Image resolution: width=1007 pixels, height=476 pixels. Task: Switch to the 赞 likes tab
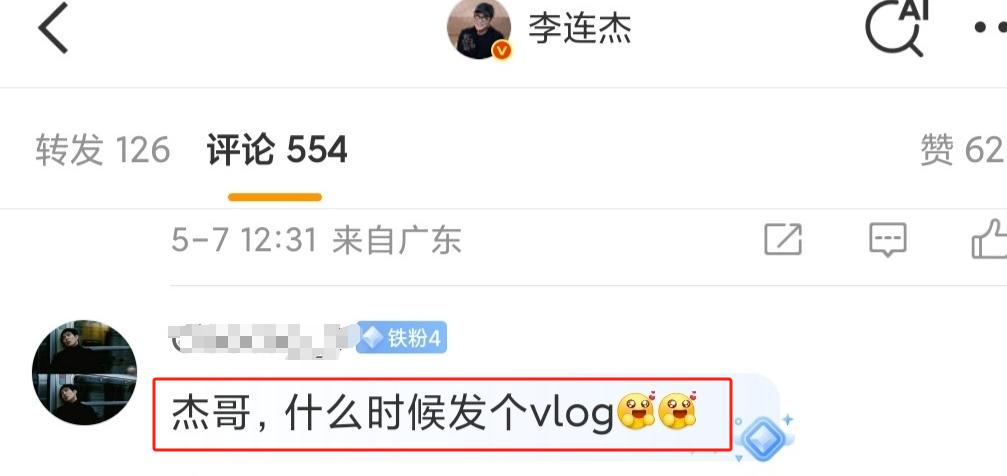963,150
